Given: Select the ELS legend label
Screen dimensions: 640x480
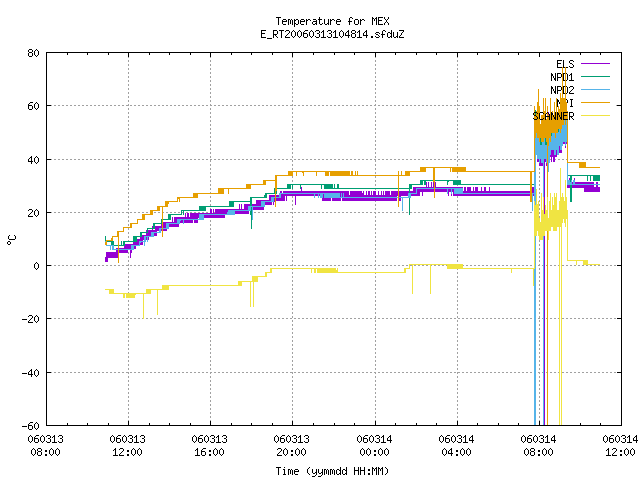Looking at the screenshot, I should pyautogui.click(x=565, y=64).
